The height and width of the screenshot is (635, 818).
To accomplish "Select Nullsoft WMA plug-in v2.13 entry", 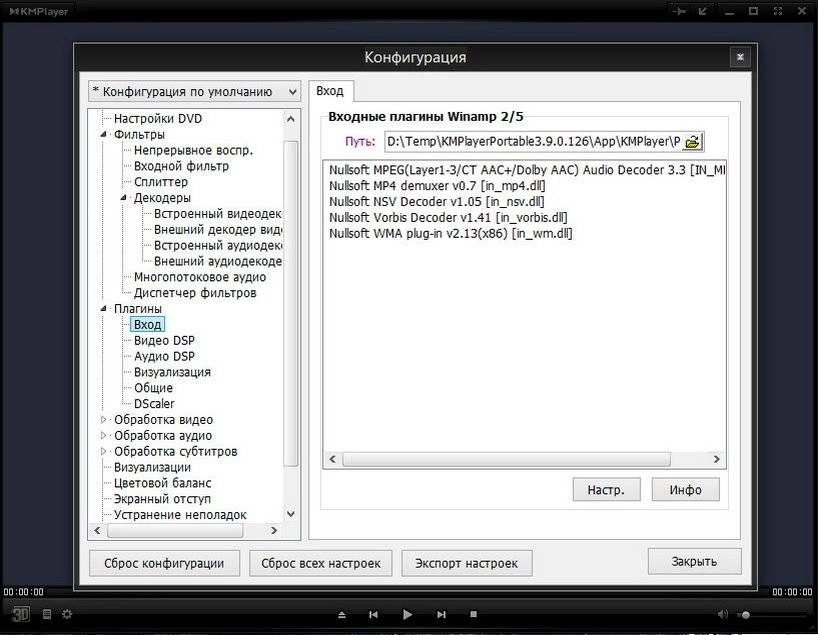I will pos(450,233).
